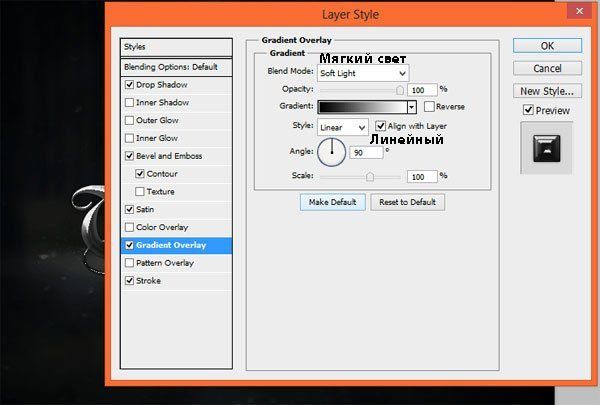Enable the Texture checkbox
Image resolution: width=600 pixels, height=405 pixels.
[140, 191]
